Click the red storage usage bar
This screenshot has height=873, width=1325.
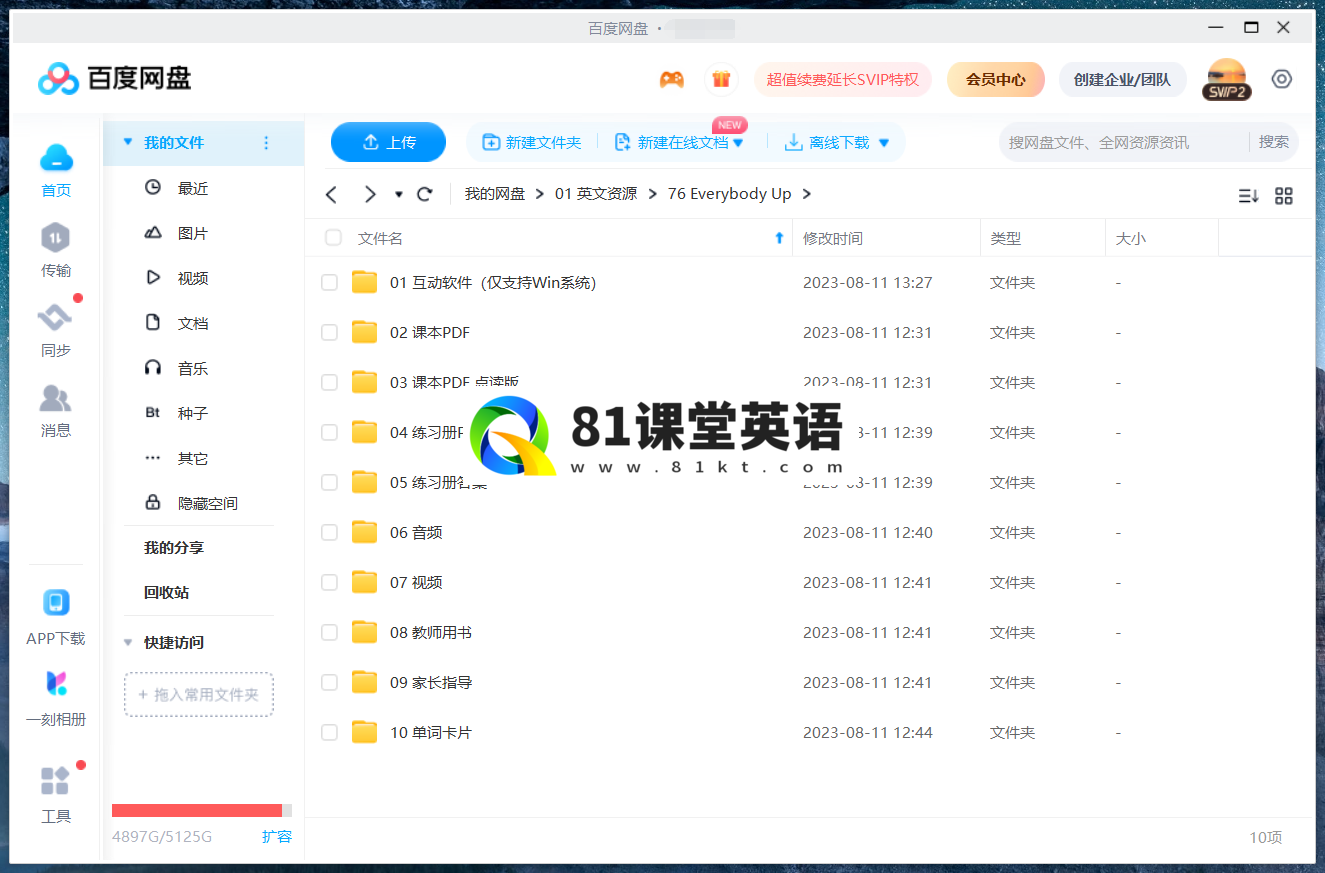click(197, 810)
